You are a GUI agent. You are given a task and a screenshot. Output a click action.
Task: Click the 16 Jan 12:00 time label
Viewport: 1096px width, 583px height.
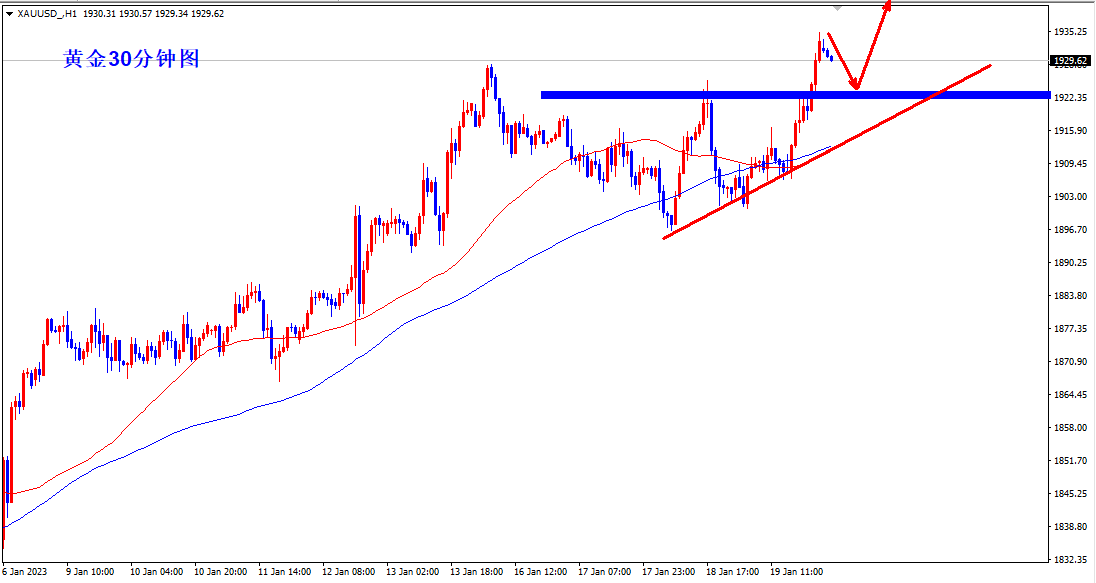click(x=541, y=572)
